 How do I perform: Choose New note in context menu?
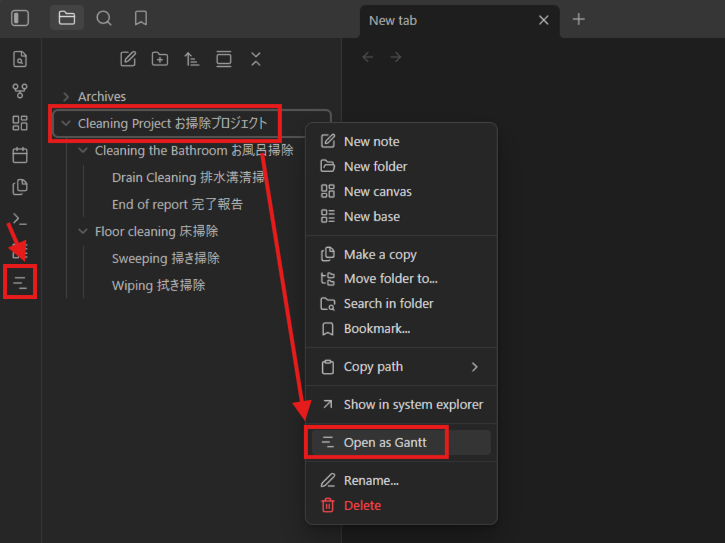(x=401, y=142)
